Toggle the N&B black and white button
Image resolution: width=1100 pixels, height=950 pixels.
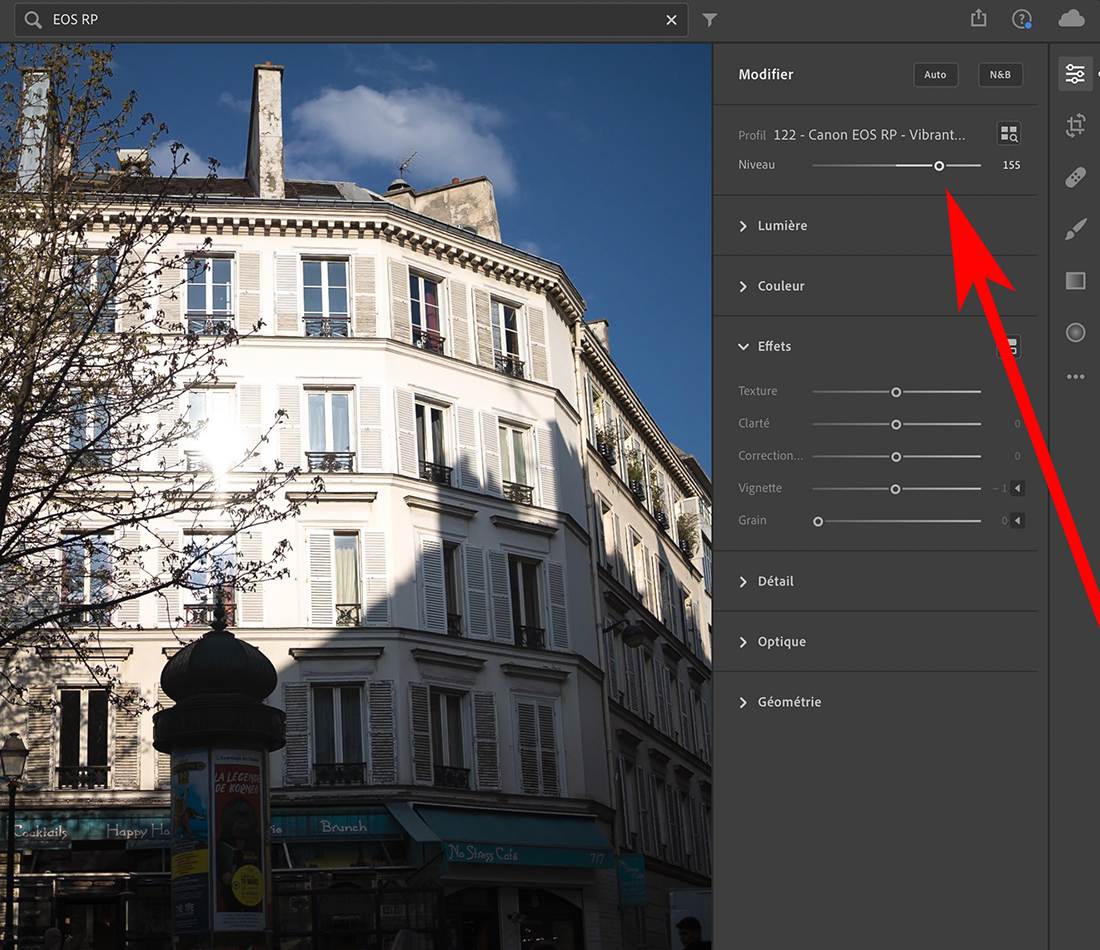[x=1000, y=75]
